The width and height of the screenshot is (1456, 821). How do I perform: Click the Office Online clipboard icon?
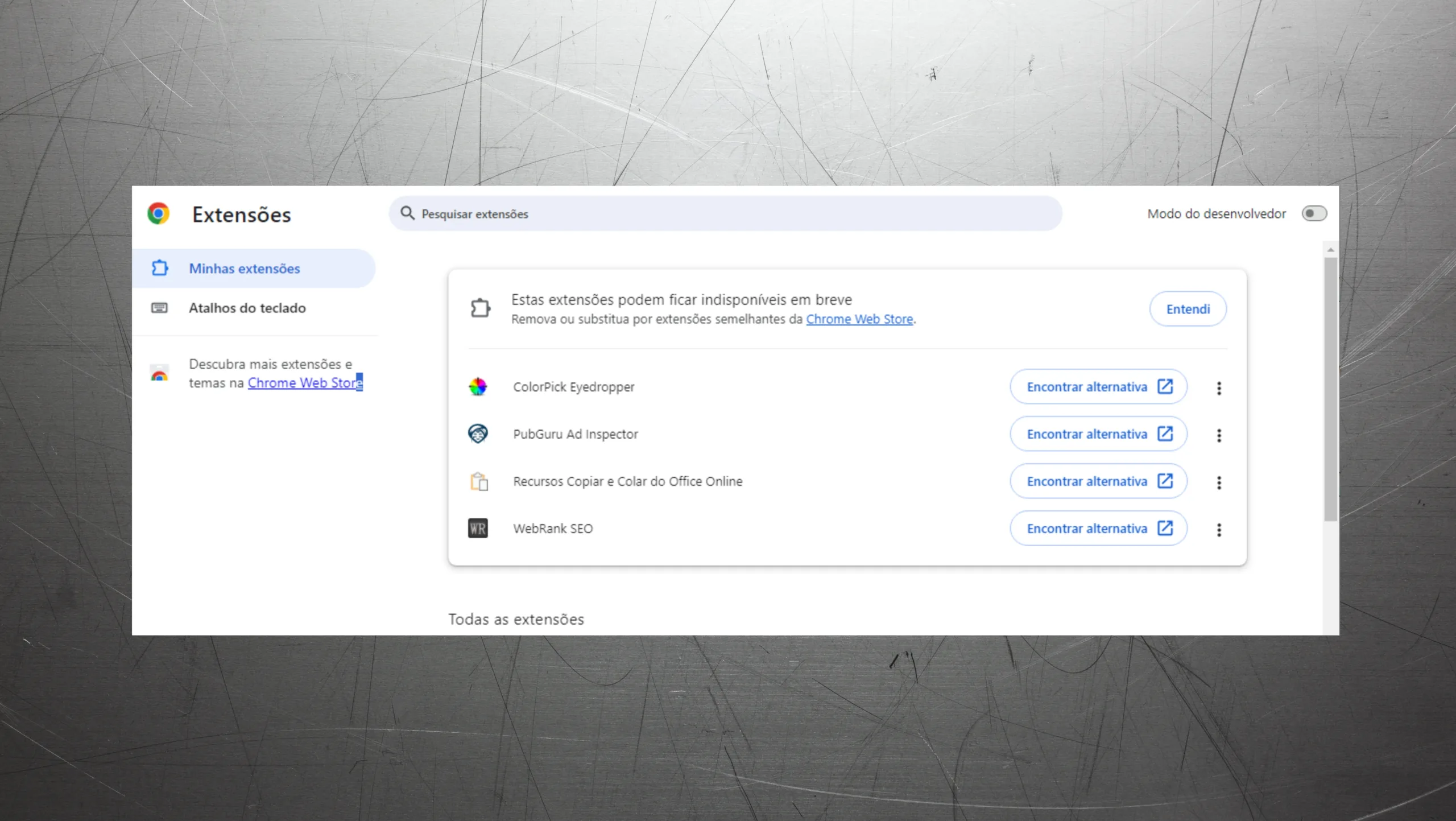(479, 481)
